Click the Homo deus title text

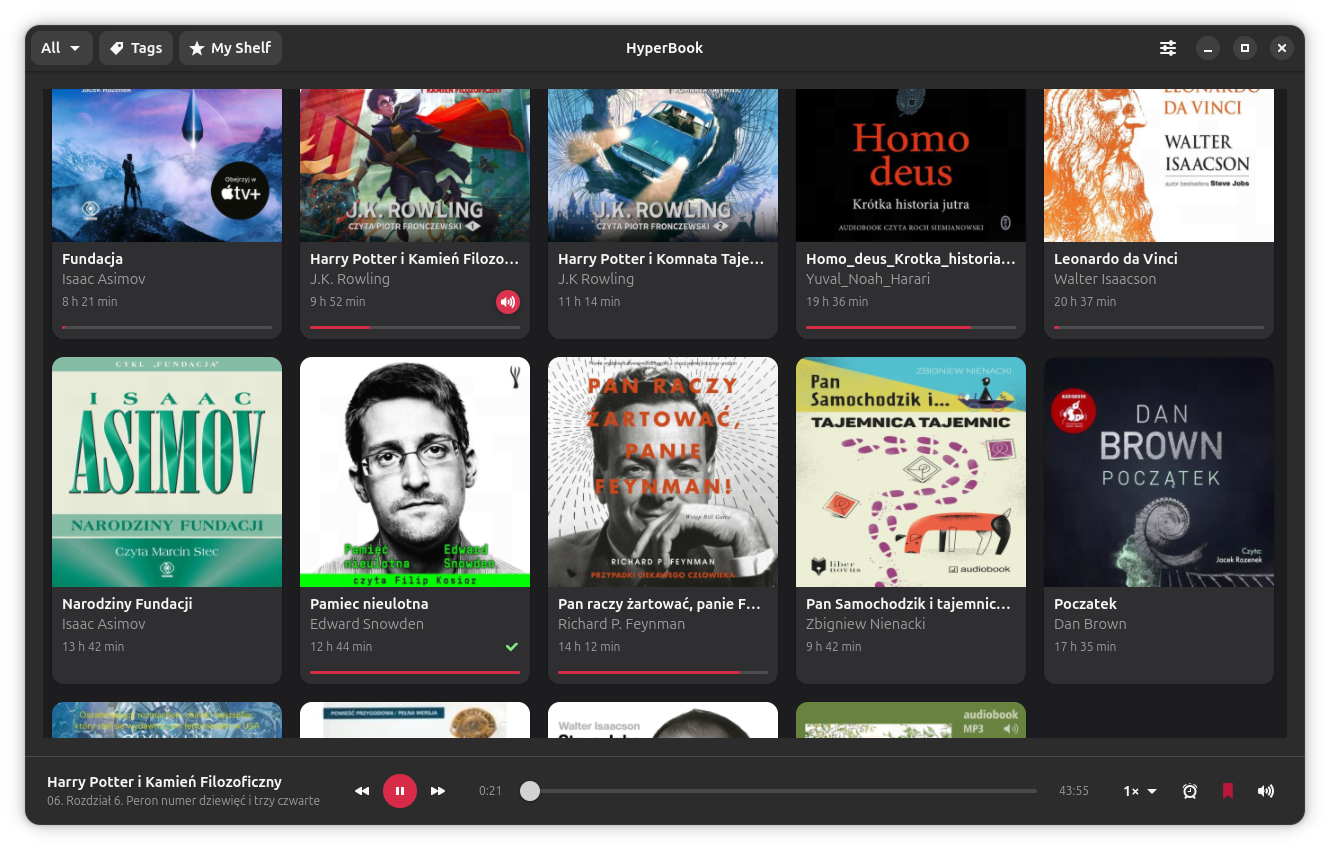910,259
